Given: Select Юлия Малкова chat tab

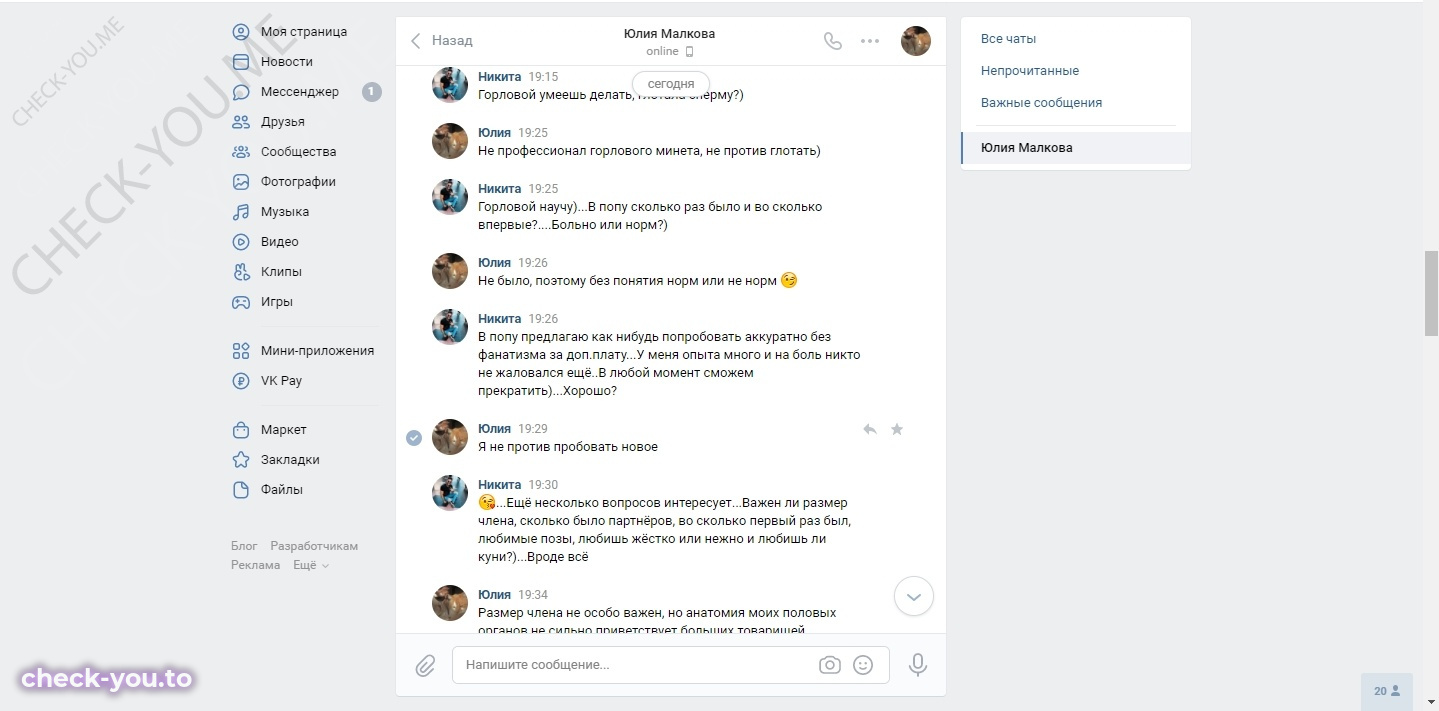Looking at the screenshot, I should coord(1076,148).
